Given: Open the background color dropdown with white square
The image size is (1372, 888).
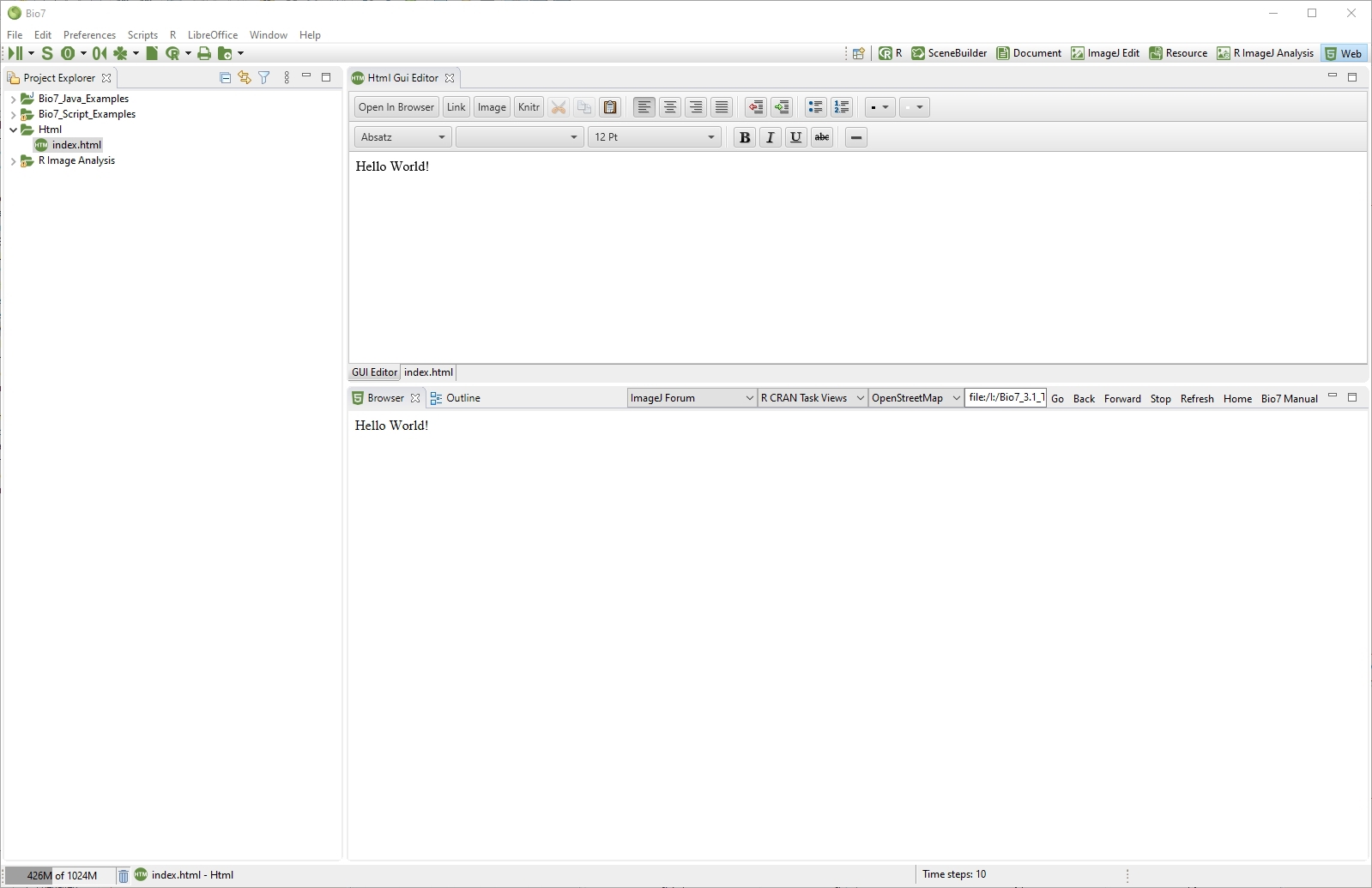Looking at the screenshot, I should coord(915,107).
